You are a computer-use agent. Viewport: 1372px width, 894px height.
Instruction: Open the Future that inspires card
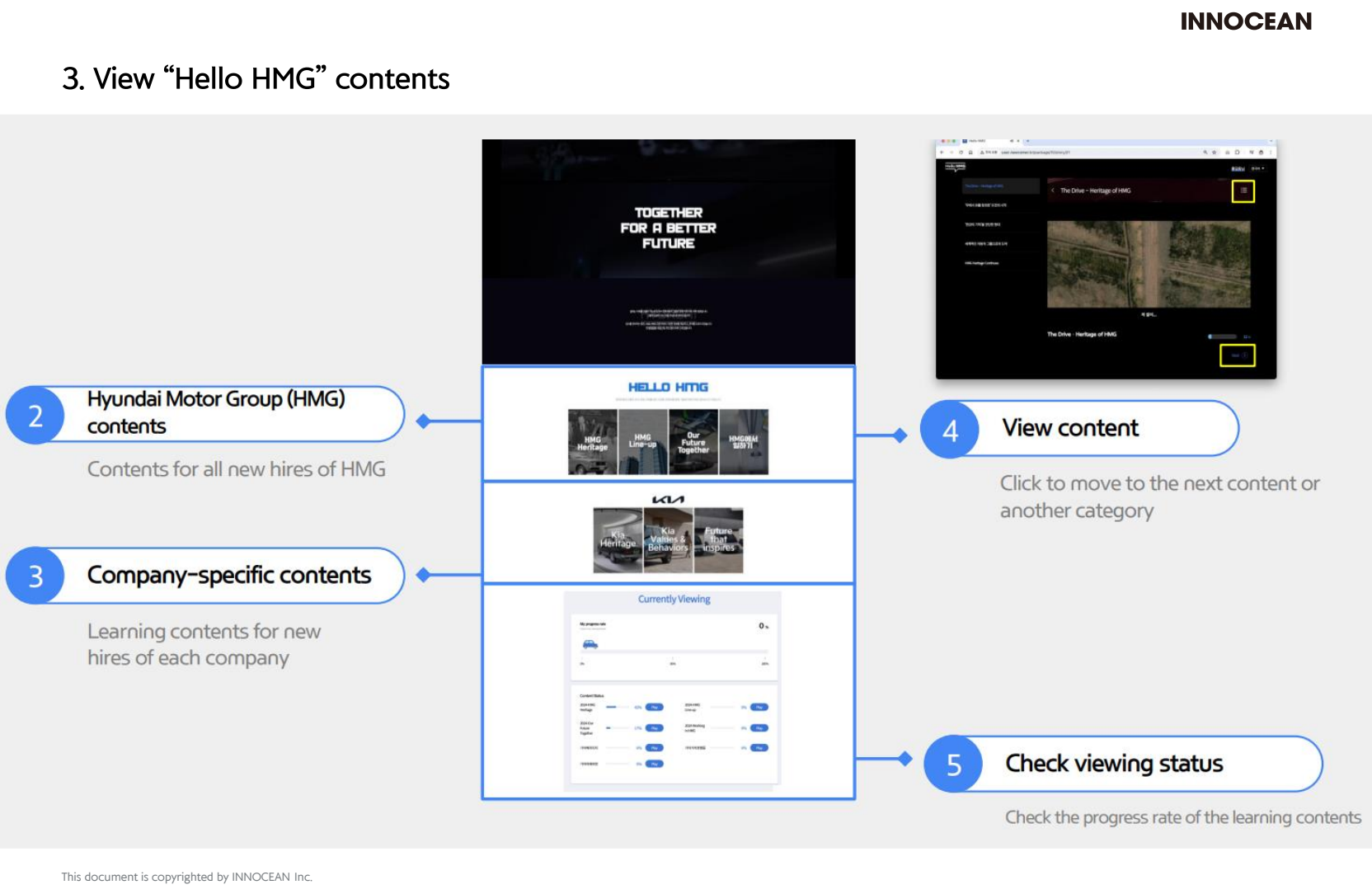click(x=718, y=540)
